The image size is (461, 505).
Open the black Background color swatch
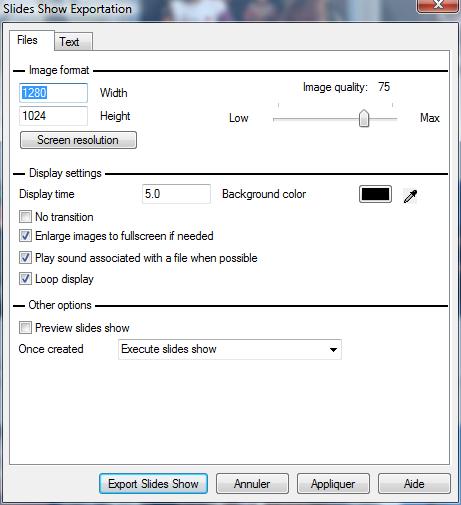pos(375,194)
